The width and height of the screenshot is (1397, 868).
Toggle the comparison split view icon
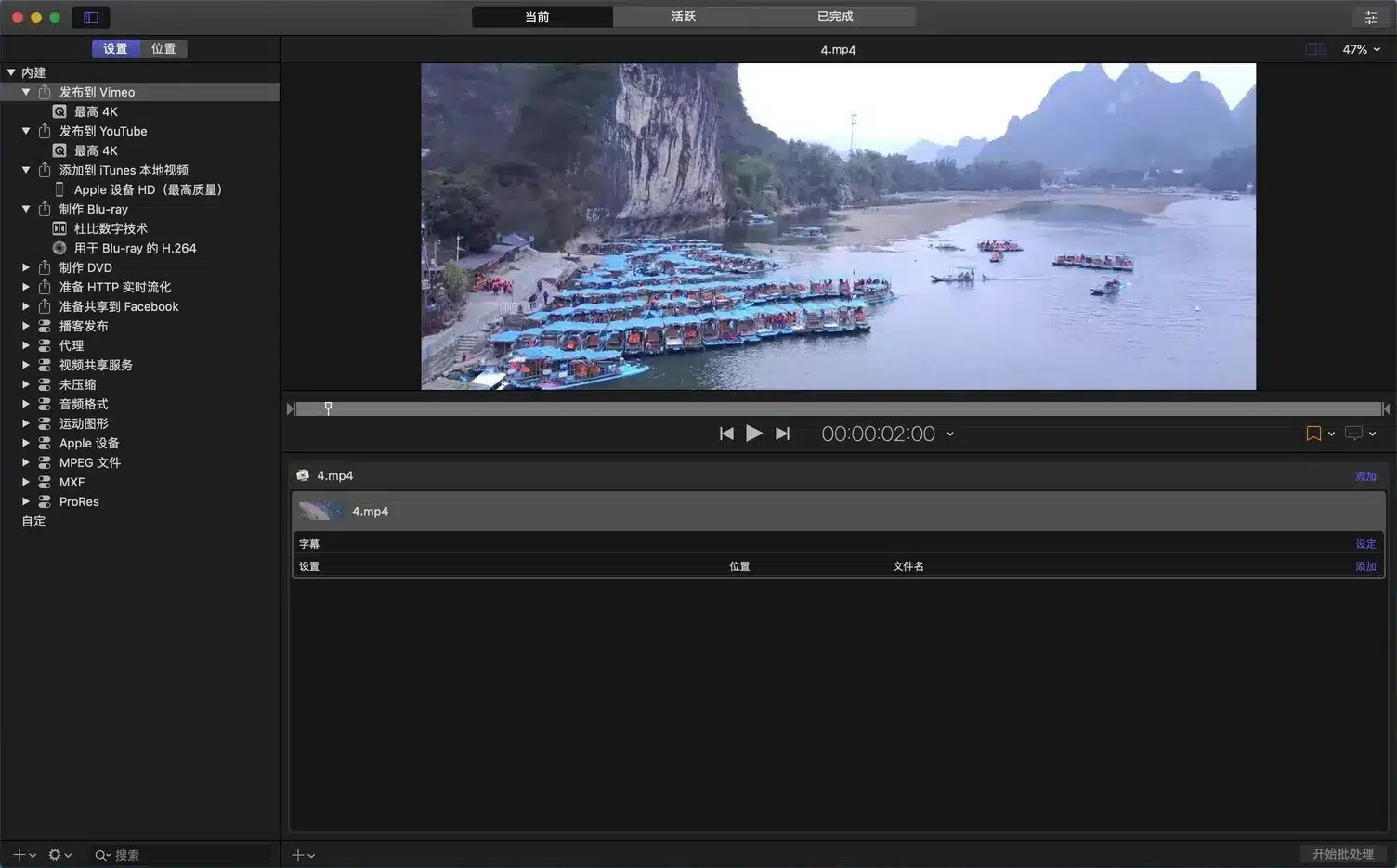tap(1315, 49)
